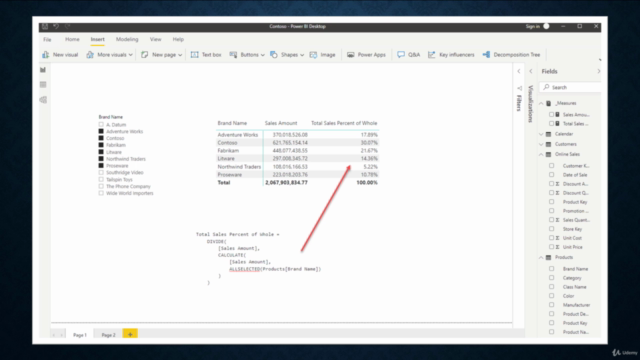Screen dimensions: 640x360
Task: Click the Sign in account avatar
Action: (546, 26)
